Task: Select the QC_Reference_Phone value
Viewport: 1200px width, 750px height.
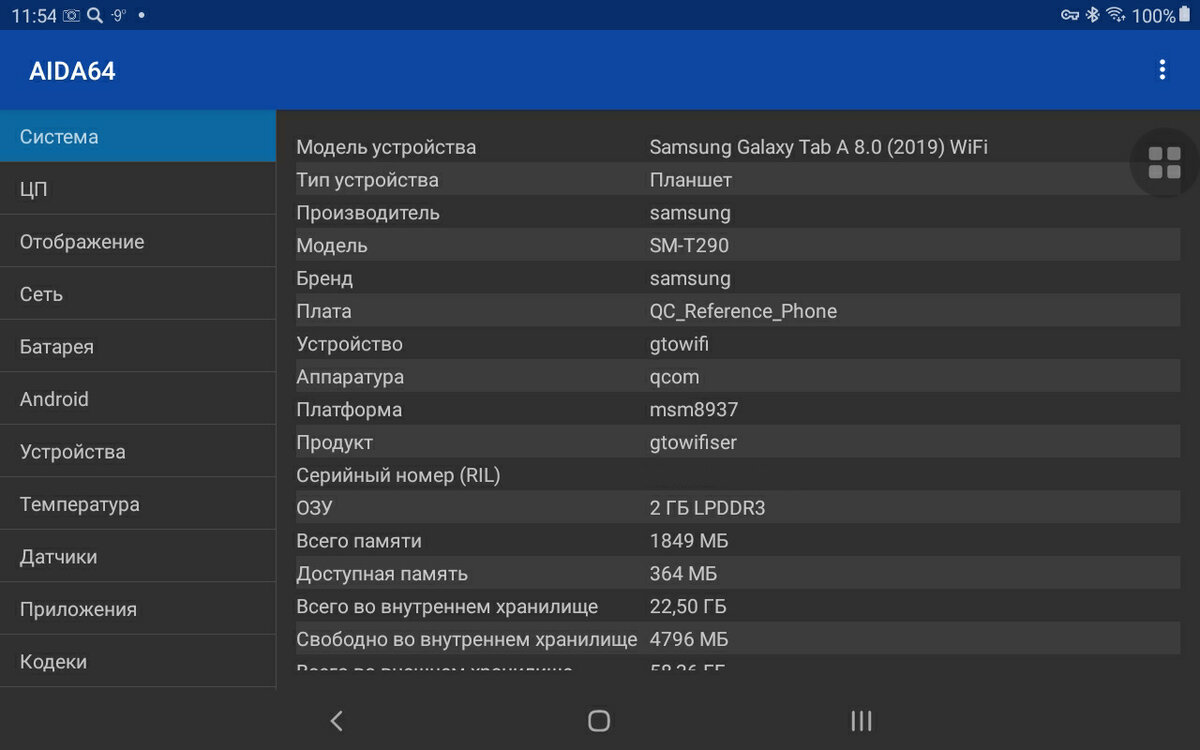Action: pyautogui.click(x=743, y=312)
